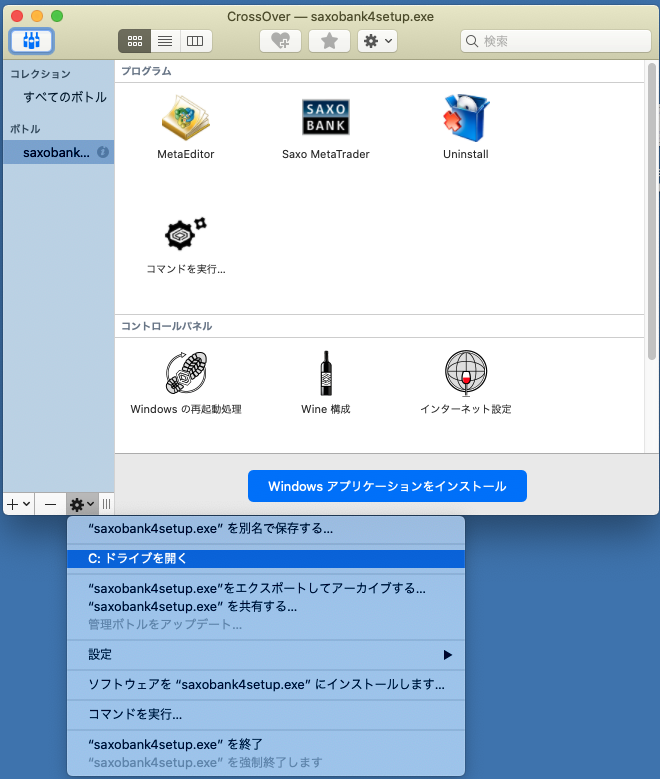The height and width of the screenshot is (779, 660).
Task: Open the コマンドを実行 gear icon in programs
Action: tap(185, 234)
